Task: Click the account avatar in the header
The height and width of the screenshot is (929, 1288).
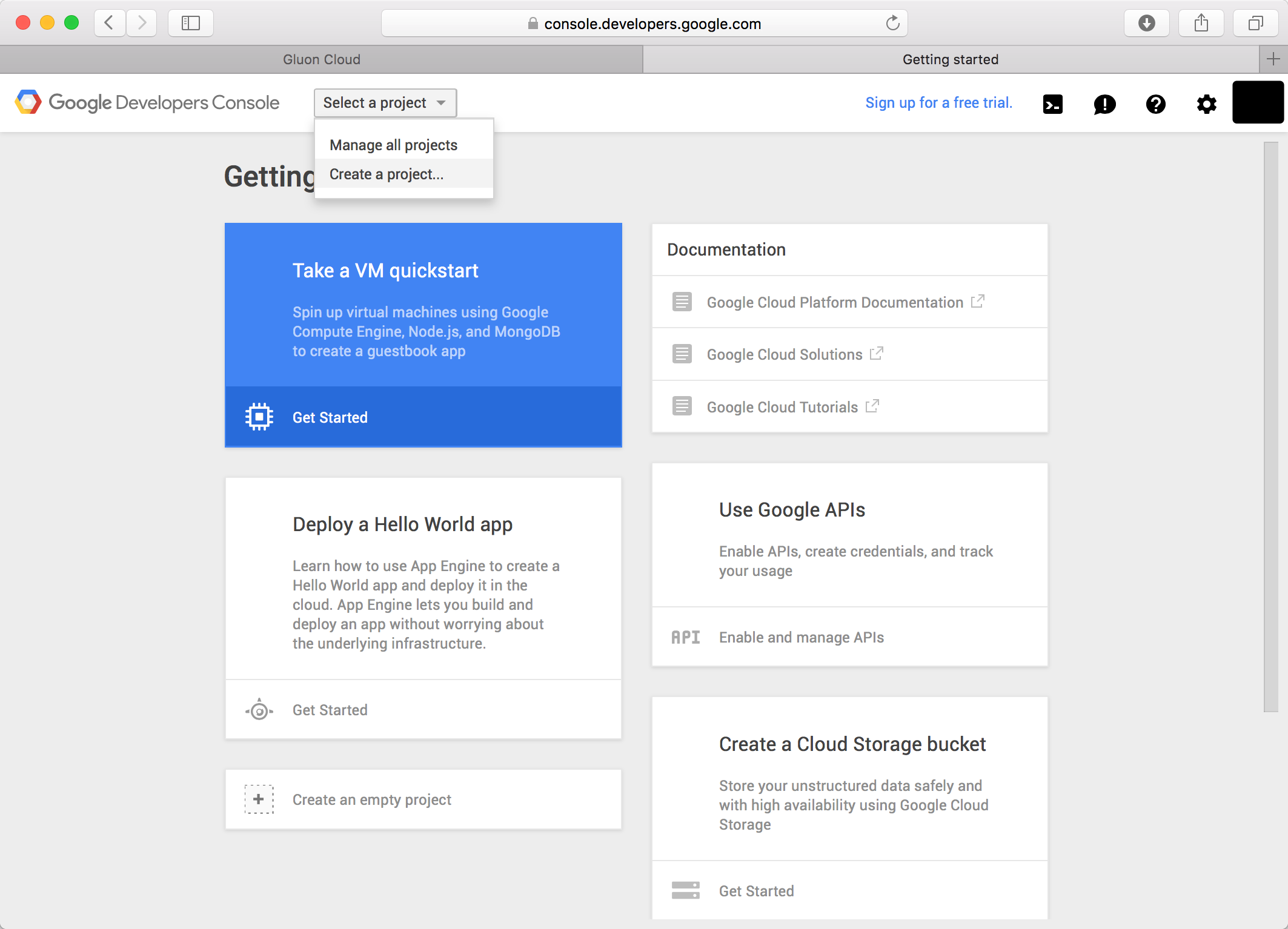Action: tap(1258, 102)
